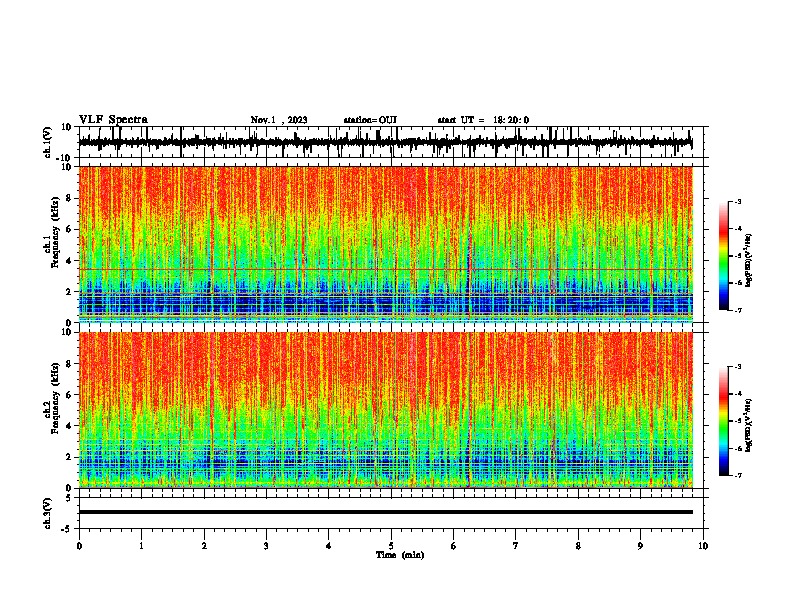
Task: Click the time axis tick label "2"
Action: click(204, 546)
